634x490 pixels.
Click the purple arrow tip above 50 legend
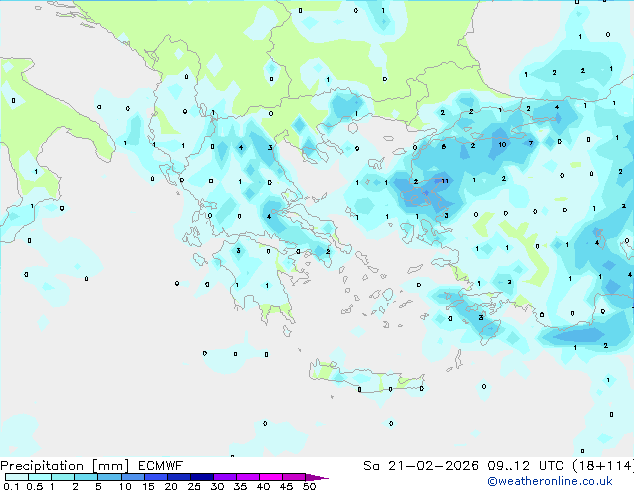tap(317, 477)
